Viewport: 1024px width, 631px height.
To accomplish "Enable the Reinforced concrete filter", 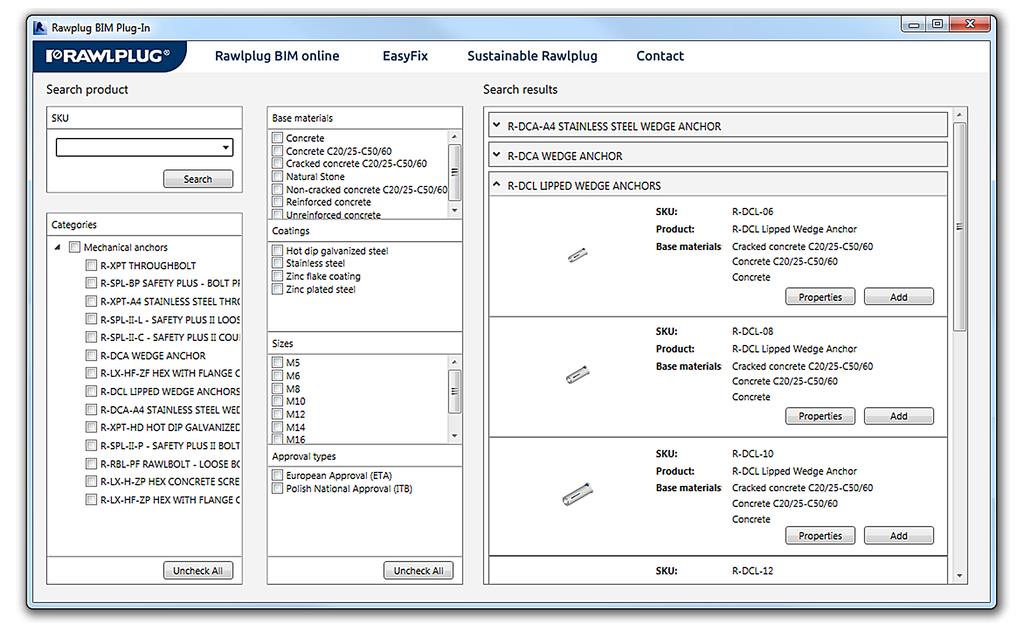I will point(278,202).
